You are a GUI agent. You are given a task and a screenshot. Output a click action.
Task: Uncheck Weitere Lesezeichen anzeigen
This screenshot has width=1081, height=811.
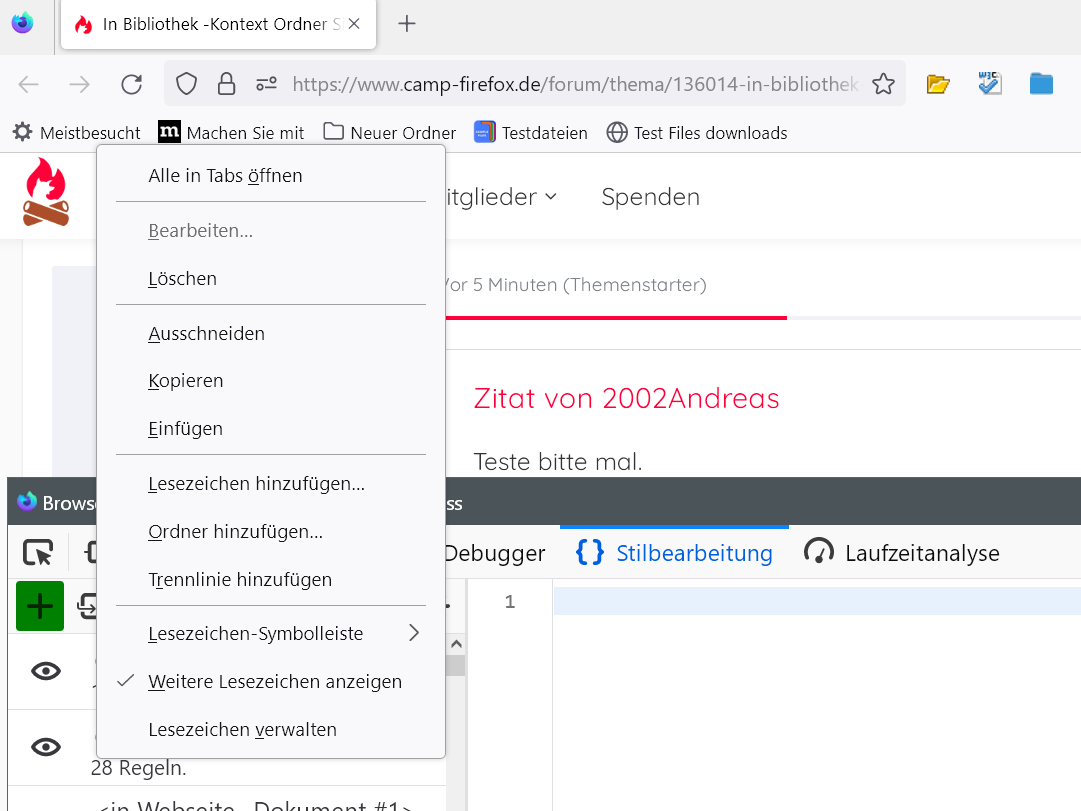274,682
